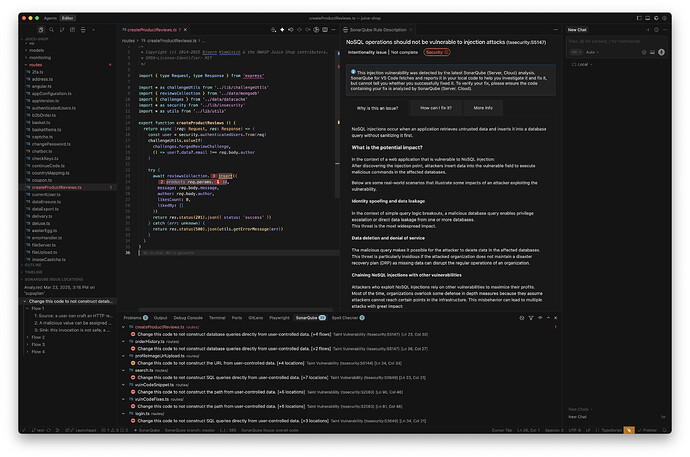Switch to Debug Console tab
Image resolution: width=690 pixels, height=457 pixels.
click(188, 318)
